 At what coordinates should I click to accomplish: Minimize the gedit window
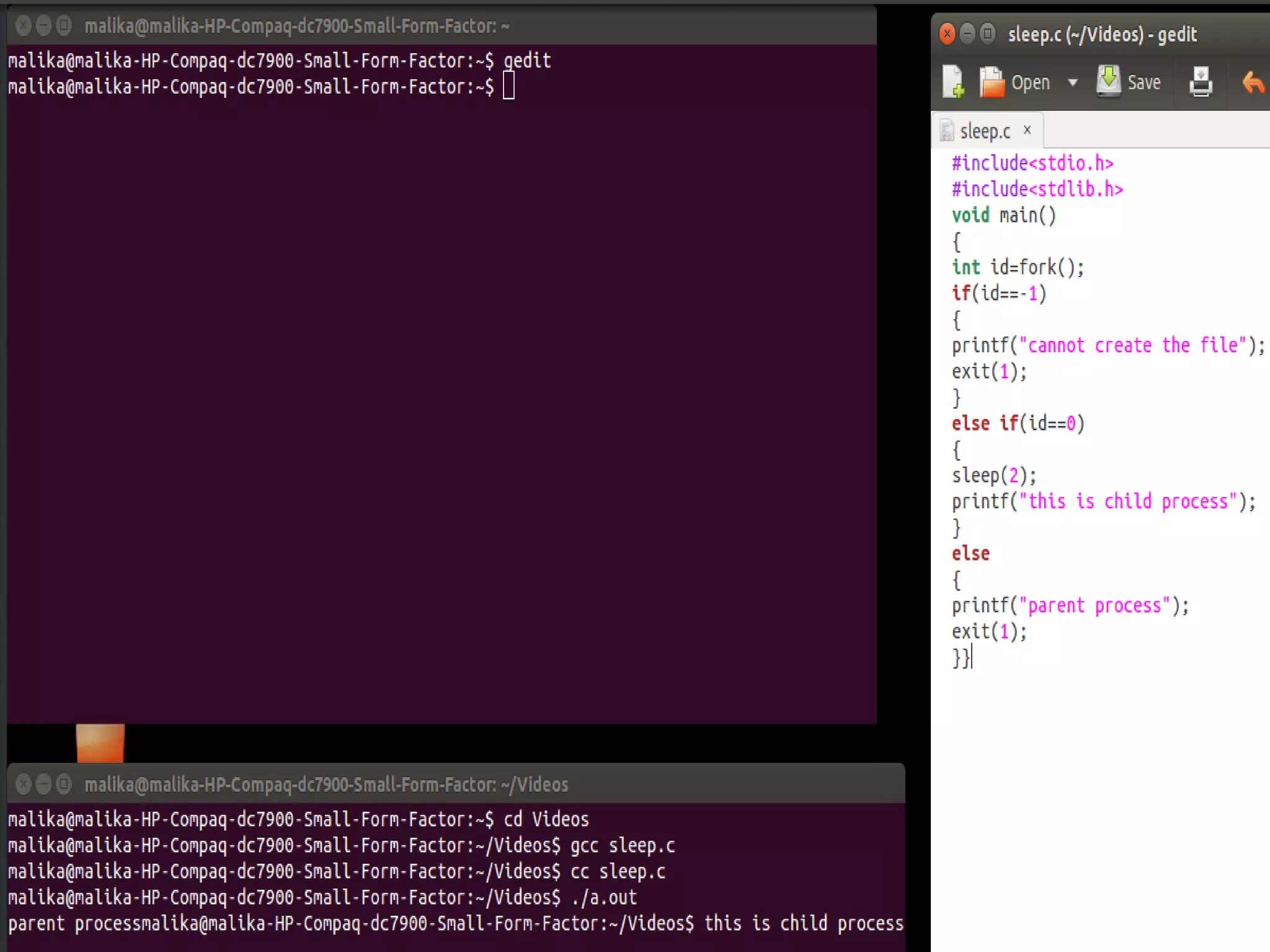pos(967,33)
